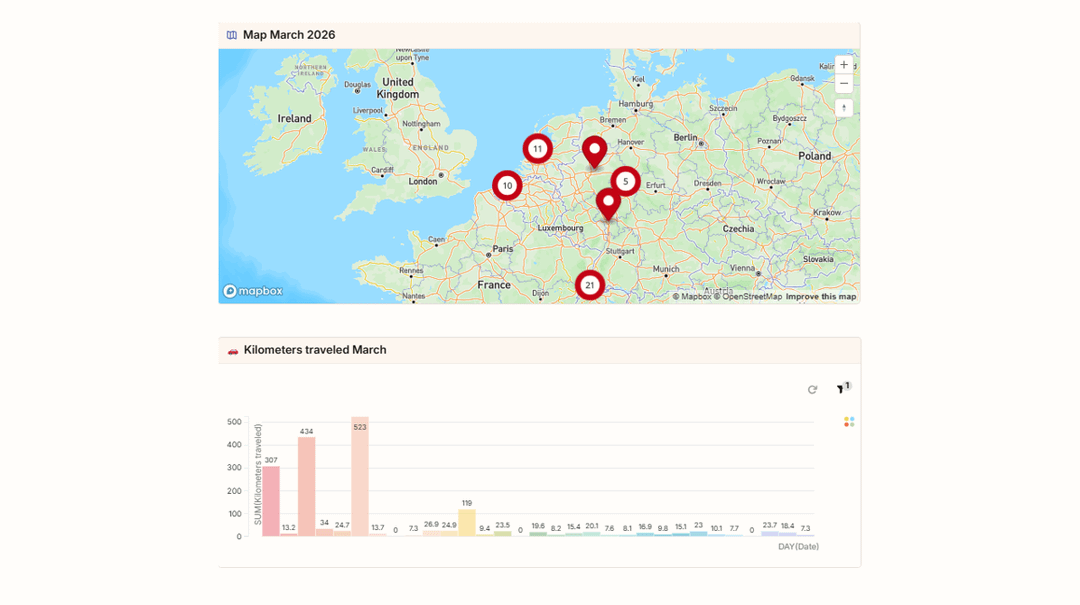The image size is (1080, 605).
Task: Open the chart color legend dots
Action: (849, 422)
